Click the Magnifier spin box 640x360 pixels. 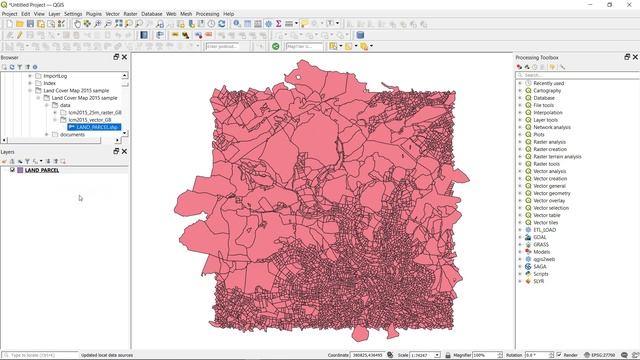pos(487,355)
